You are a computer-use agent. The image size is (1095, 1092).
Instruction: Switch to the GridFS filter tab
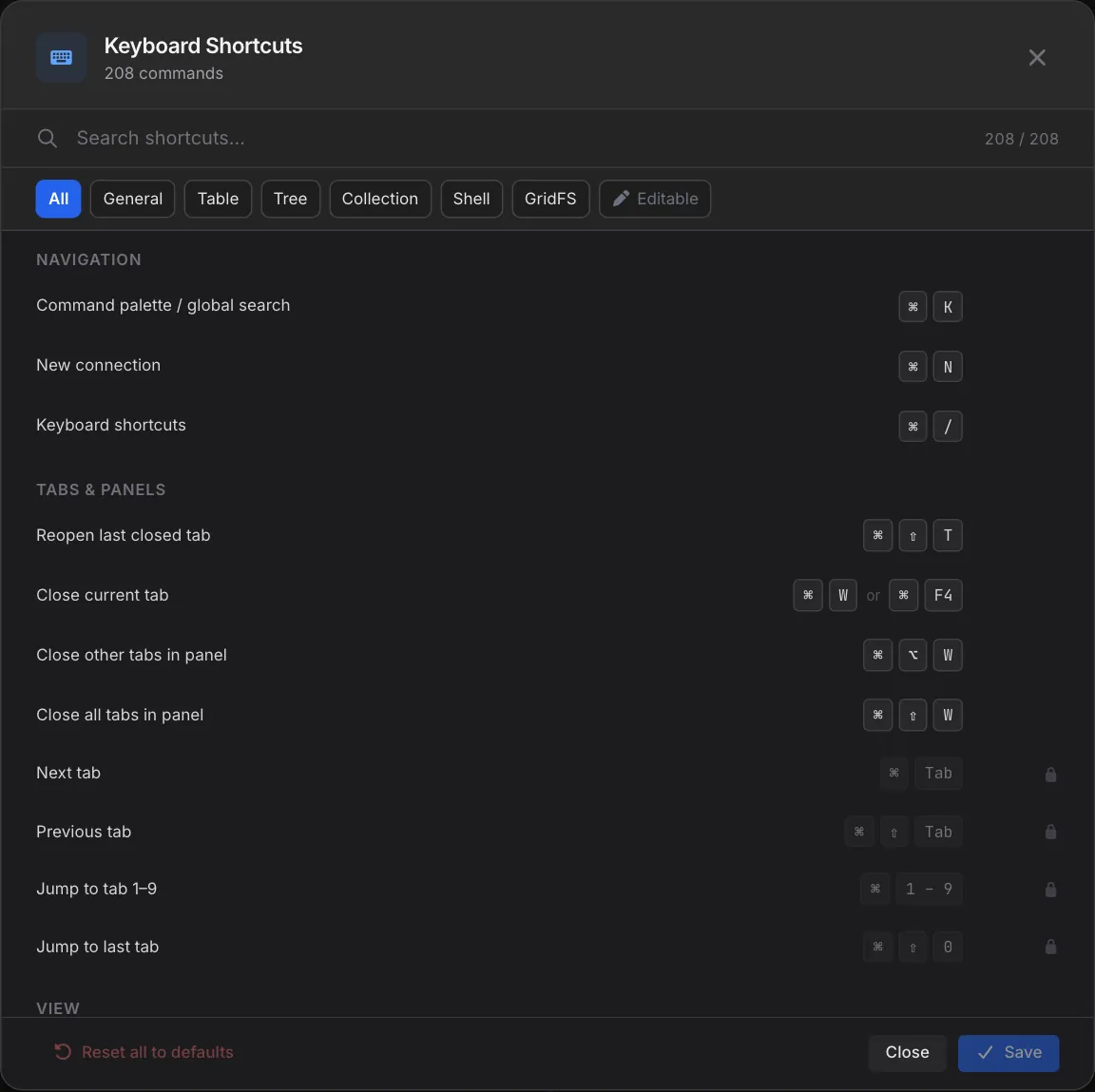pyautogui.click(x=550, y=199)
